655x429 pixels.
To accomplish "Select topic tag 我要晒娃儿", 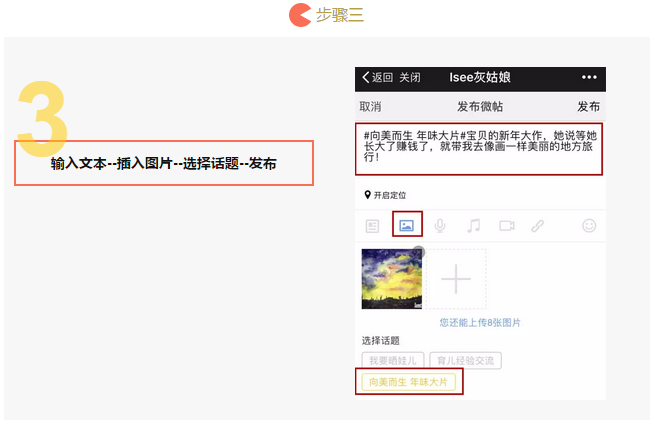I will 393,360.
